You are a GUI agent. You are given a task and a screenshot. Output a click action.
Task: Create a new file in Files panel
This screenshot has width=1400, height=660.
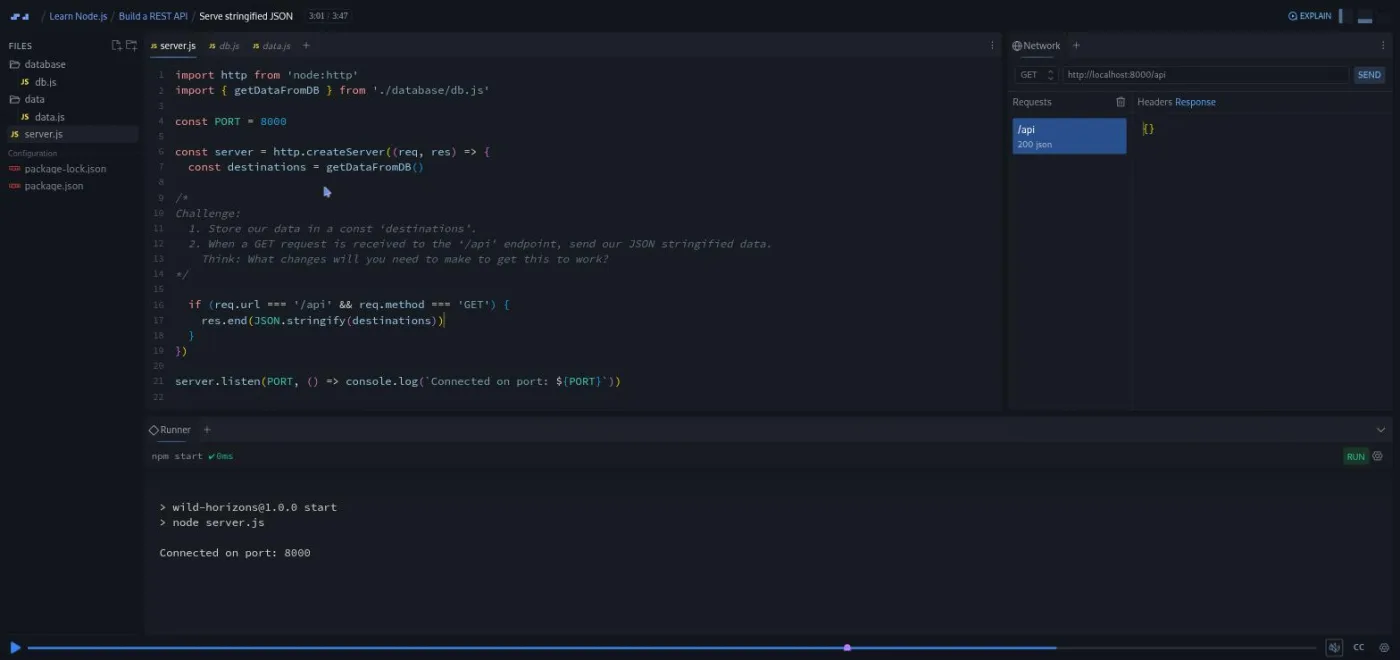[x=116, y=46]
